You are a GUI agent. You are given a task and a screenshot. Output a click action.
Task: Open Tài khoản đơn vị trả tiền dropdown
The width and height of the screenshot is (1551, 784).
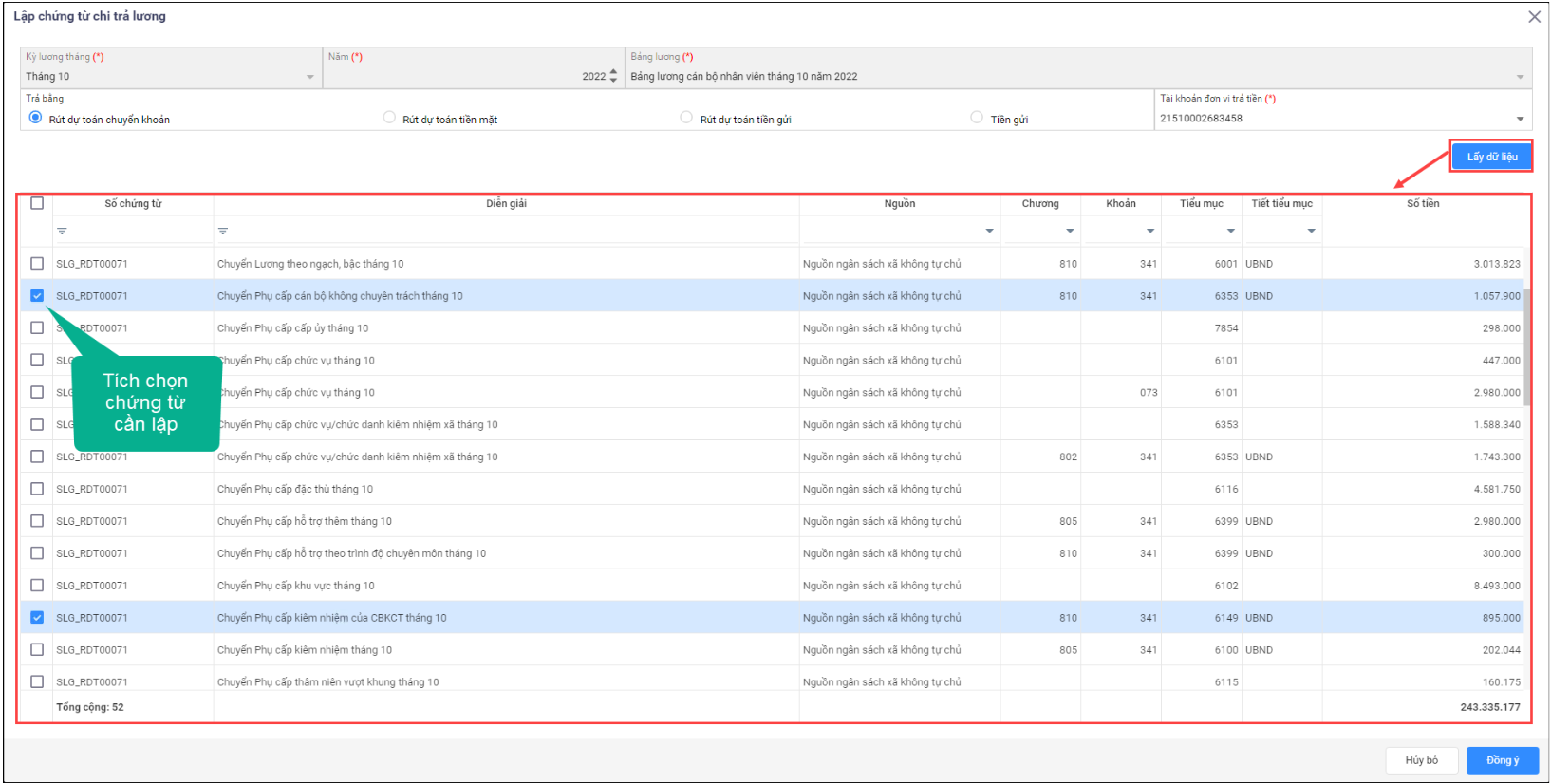(1520, 119)
